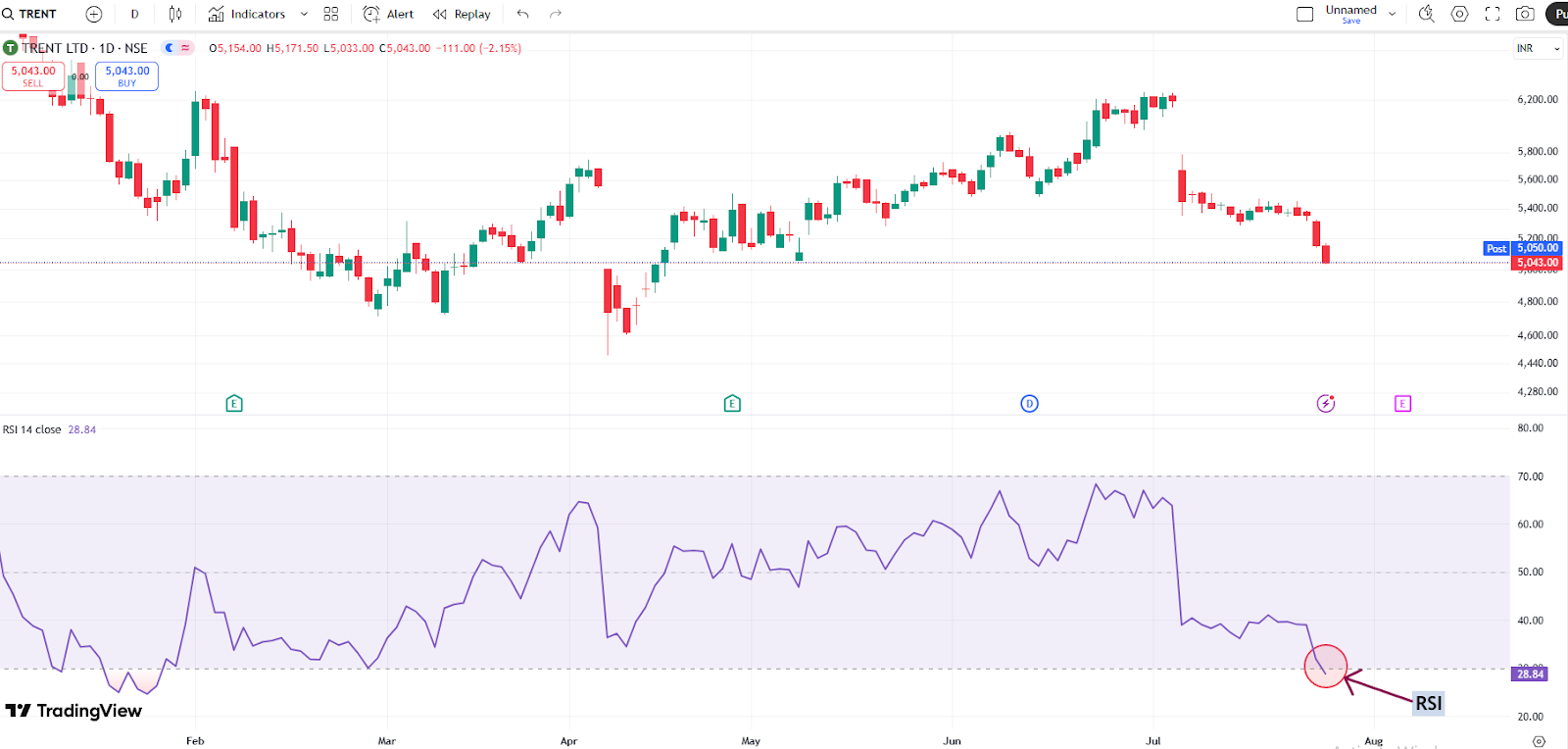Start bar Replay mode
The height and width of the screenshot is (749, 1568).
coord(462,14)
